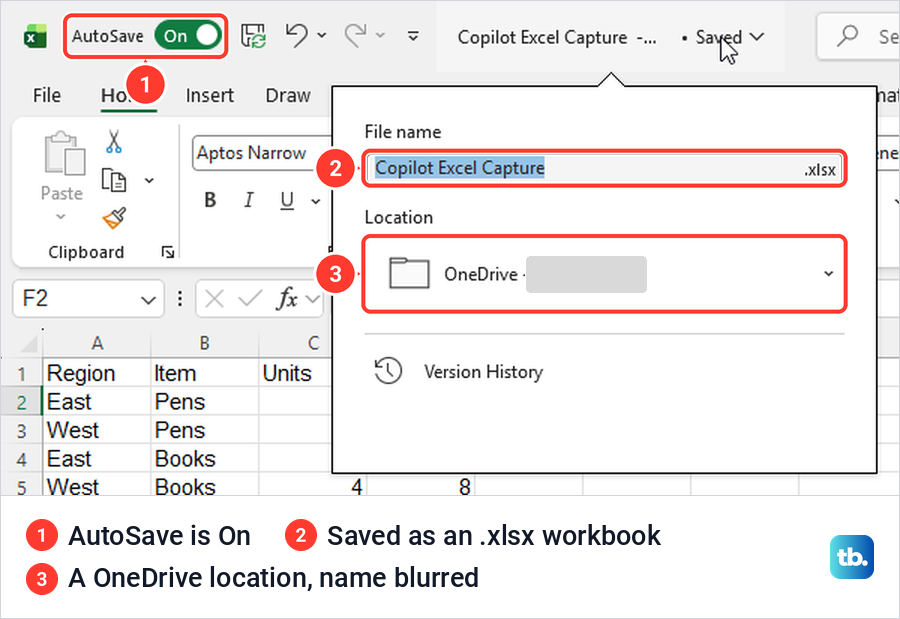900x619 pixels.
Task: Click the Excel app icon
Action: point(35,37)
